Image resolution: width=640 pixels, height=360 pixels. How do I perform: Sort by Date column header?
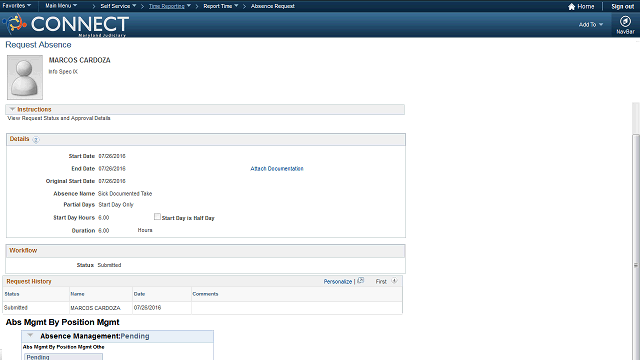coord(139,294)
